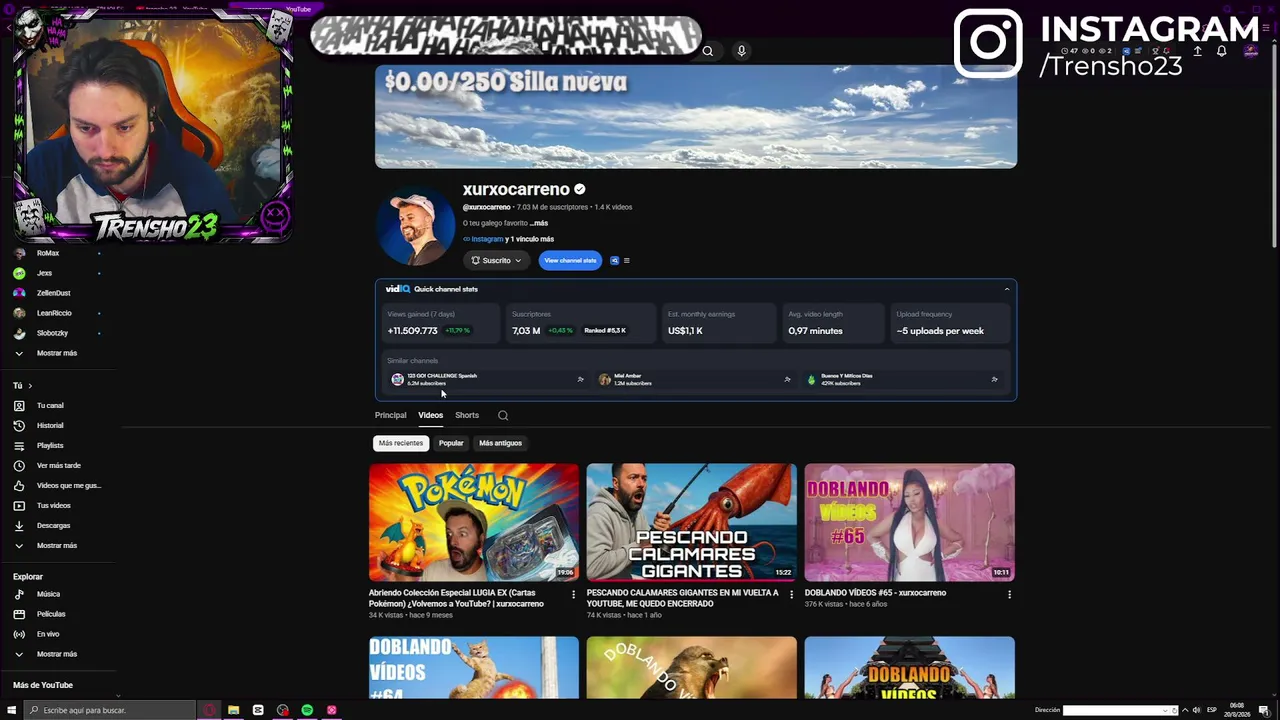This screenshot has height=720, width=1280.
Task: Expand the Tú section arrow
Action: click(30, 385)
